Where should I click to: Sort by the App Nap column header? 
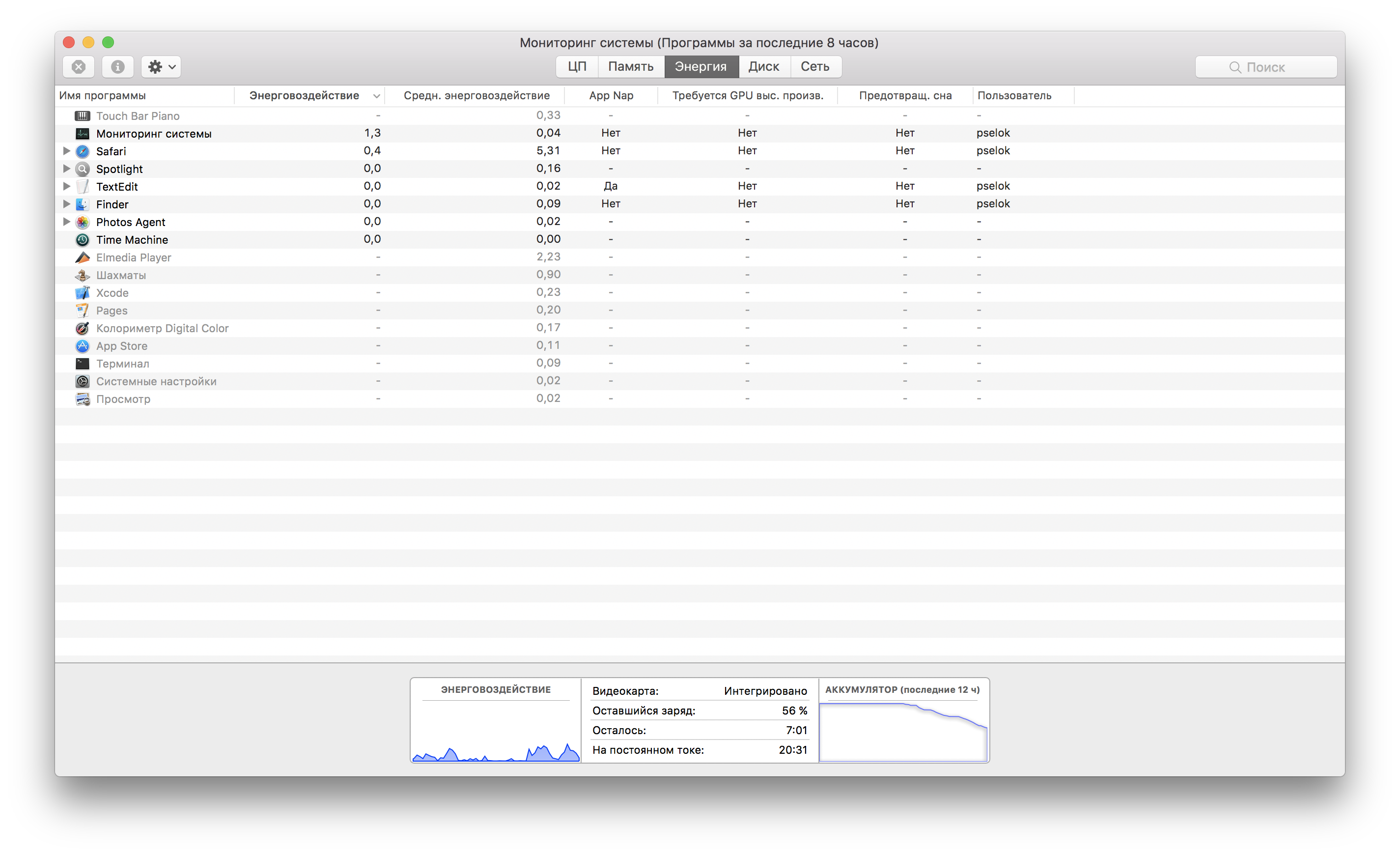click(x=611, y=95)
